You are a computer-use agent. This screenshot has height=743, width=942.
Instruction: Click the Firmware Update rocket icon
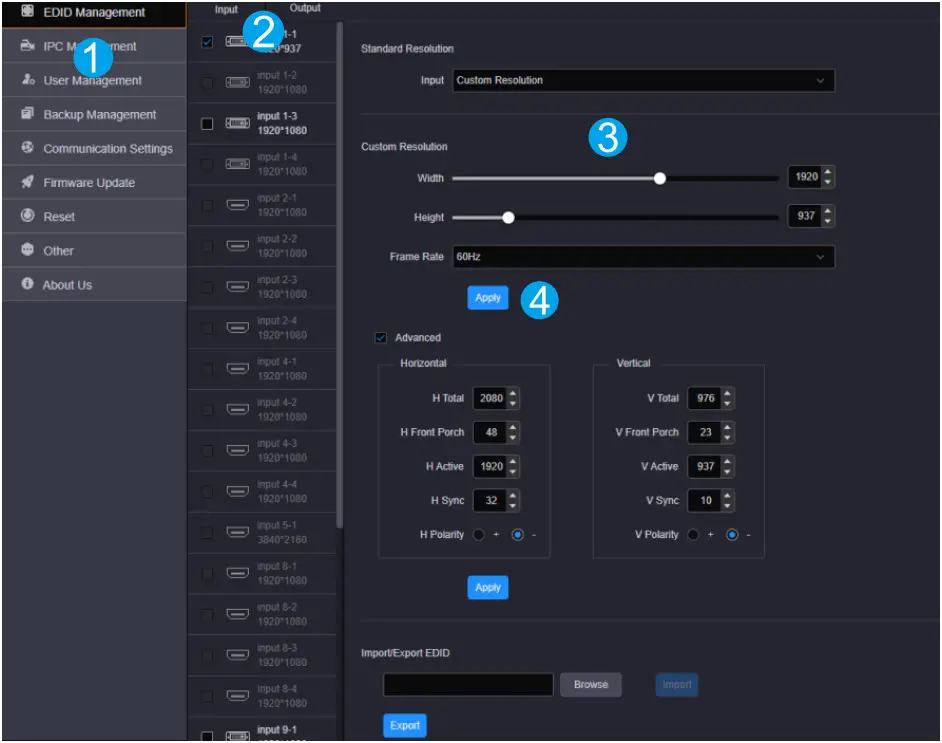pyautogui.click(x=28, y=181)
